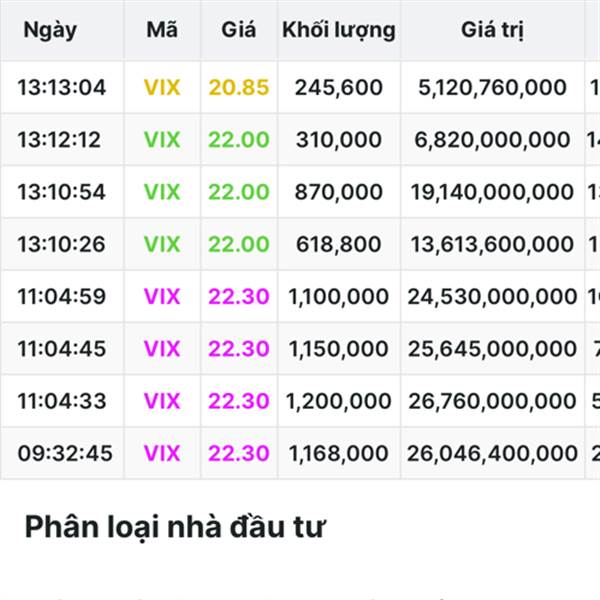Select the VIX ticker at 13:10:54
Image resolution: width=600 pixels, height=600 pixels.
tap(162, 192)
